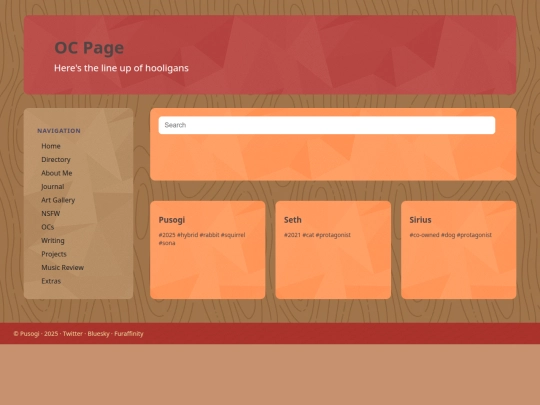
Task: Go to Projects in the sidebar
Action: (54, 254)
